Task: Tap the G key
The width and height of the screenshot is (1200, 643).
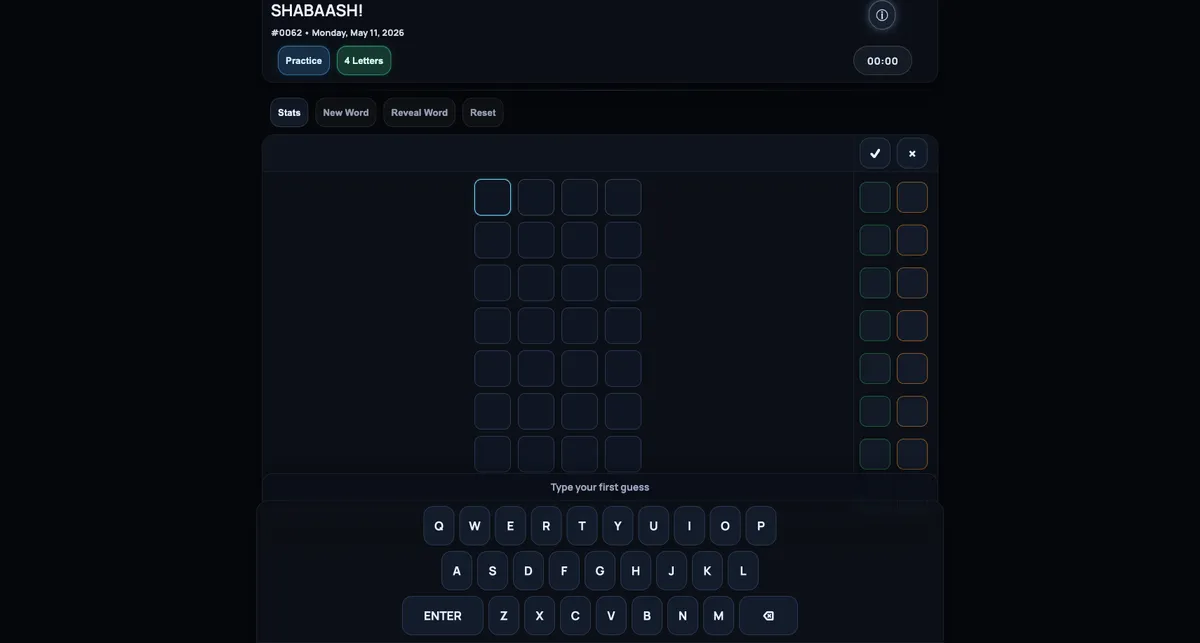Action: (600, 571)
